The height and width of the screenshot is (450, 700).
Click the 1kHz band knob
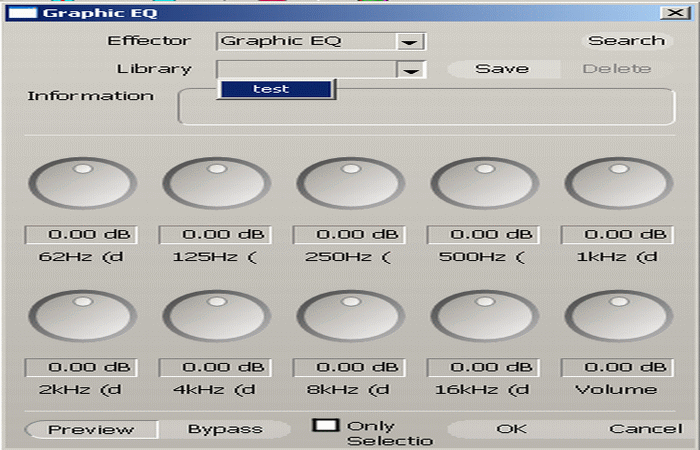[618, 184]
